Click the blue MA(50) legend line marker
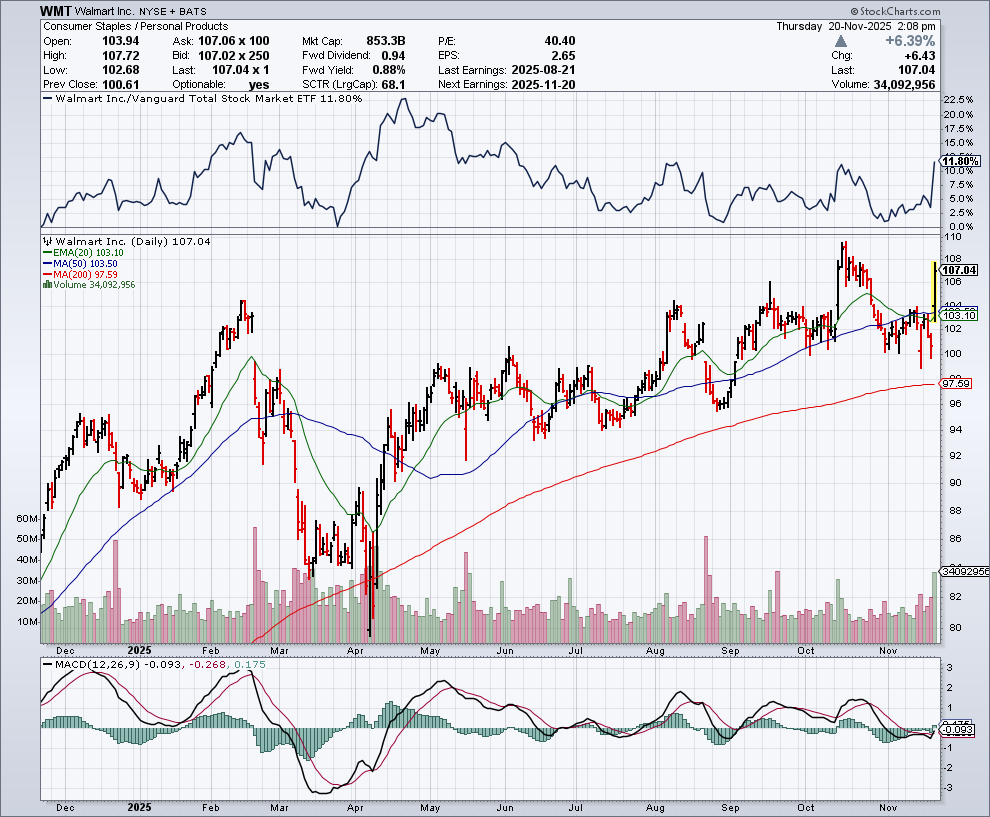 point(45,264)
